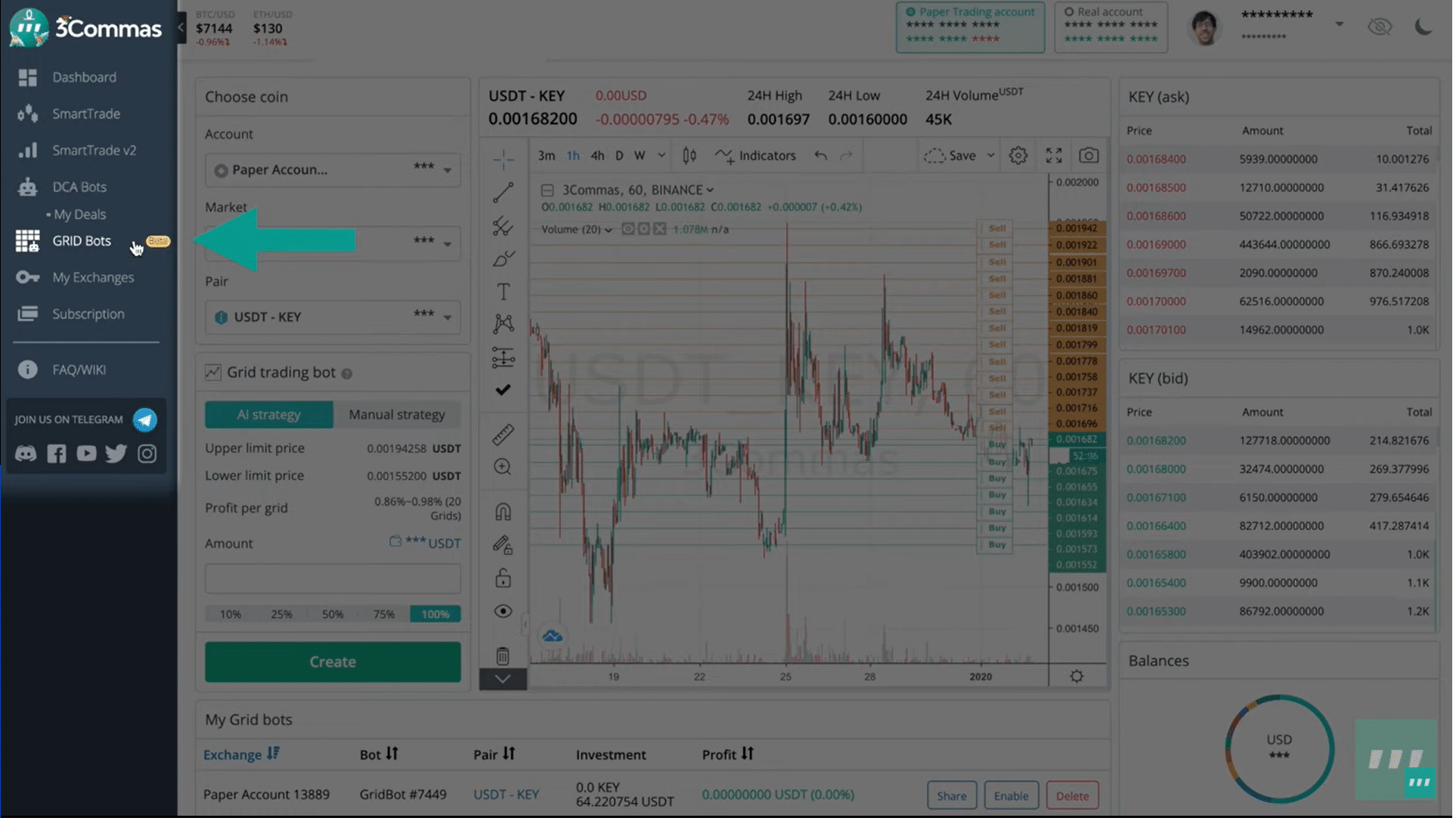
Task: Open the Subscription page
Action: tap(88, 314)
